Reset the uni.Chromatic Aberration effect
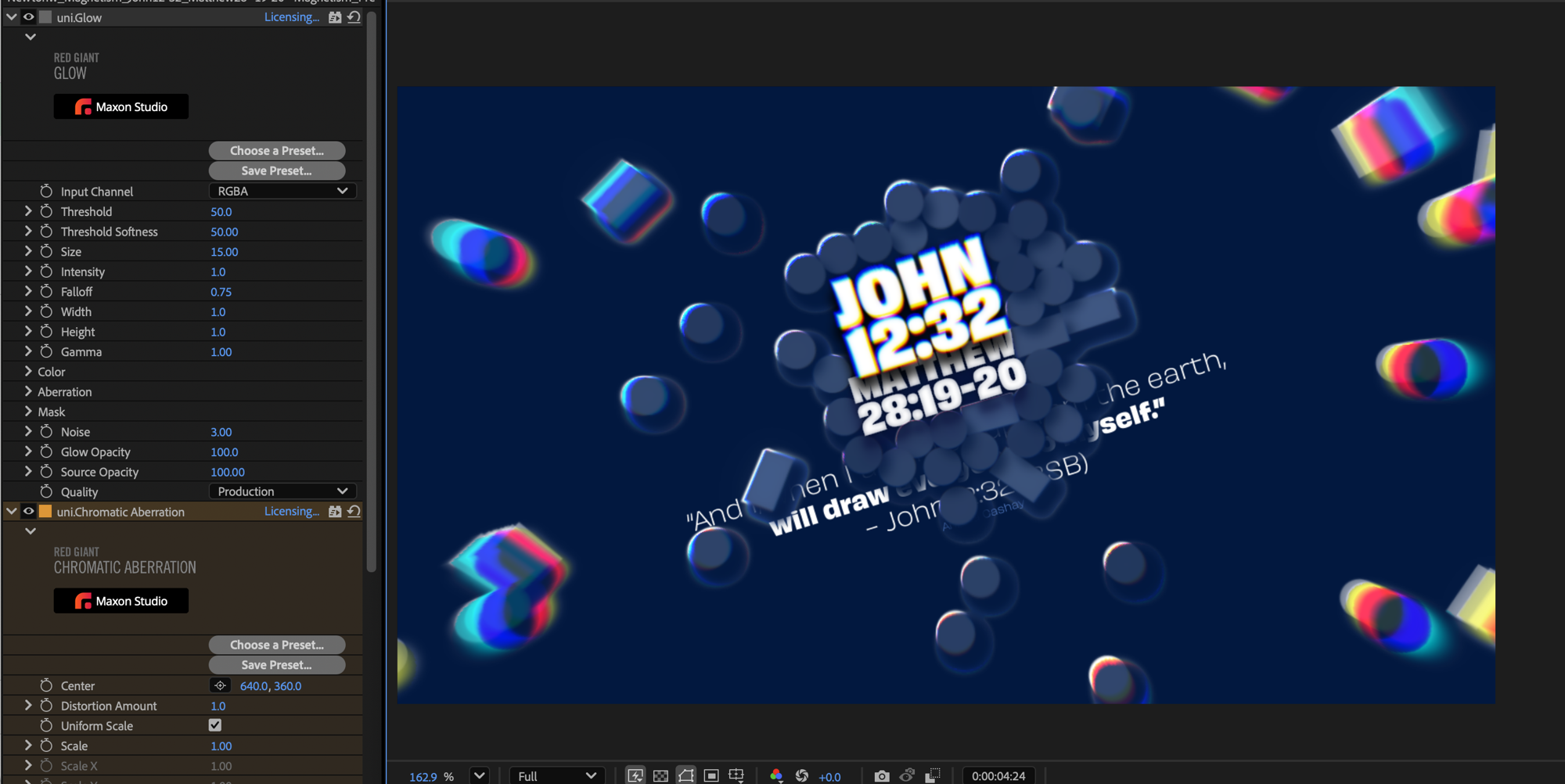The width and height of the screenshot is (1565, 784). [x=354, y=511]
